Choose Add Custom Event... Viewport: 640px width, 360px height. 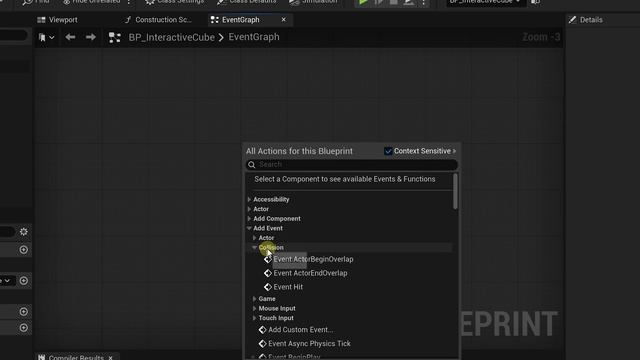coord(300,330)
